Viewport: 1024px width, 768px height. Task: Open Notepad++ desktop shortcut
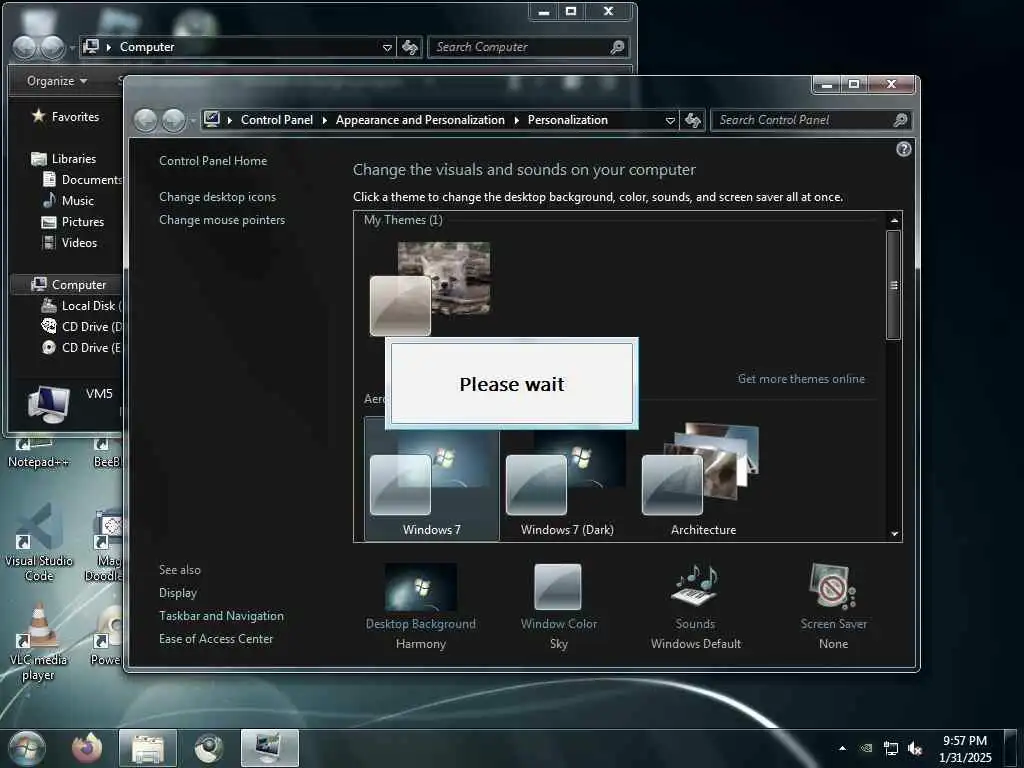(38, 453)
